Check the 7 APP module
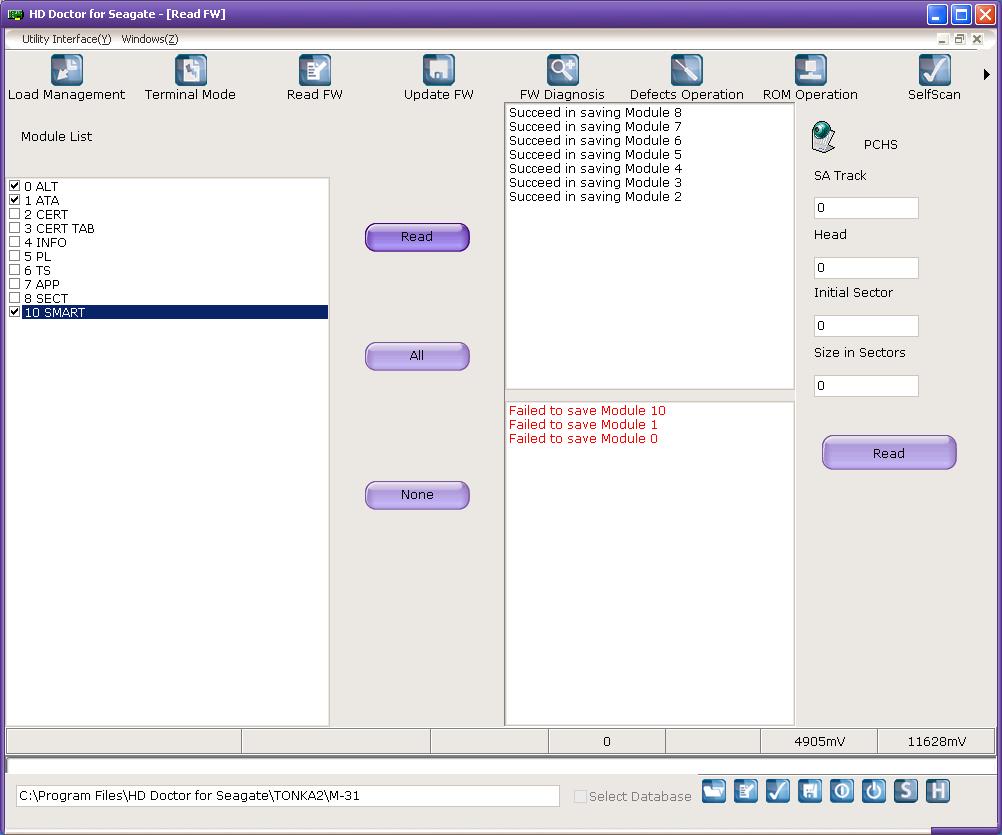 tap(15, 284)
